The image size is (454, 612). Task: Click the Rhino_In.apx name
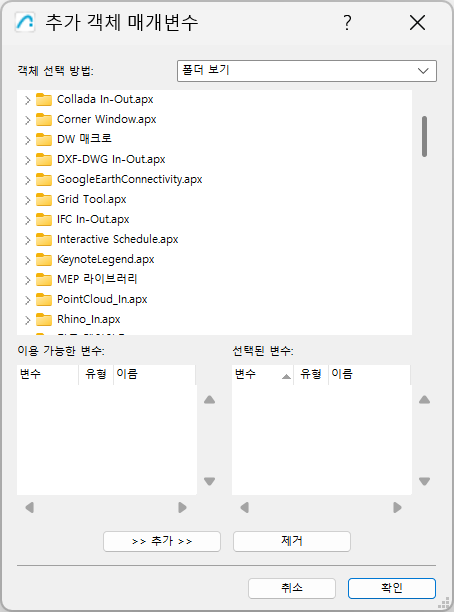click(89, 319)
